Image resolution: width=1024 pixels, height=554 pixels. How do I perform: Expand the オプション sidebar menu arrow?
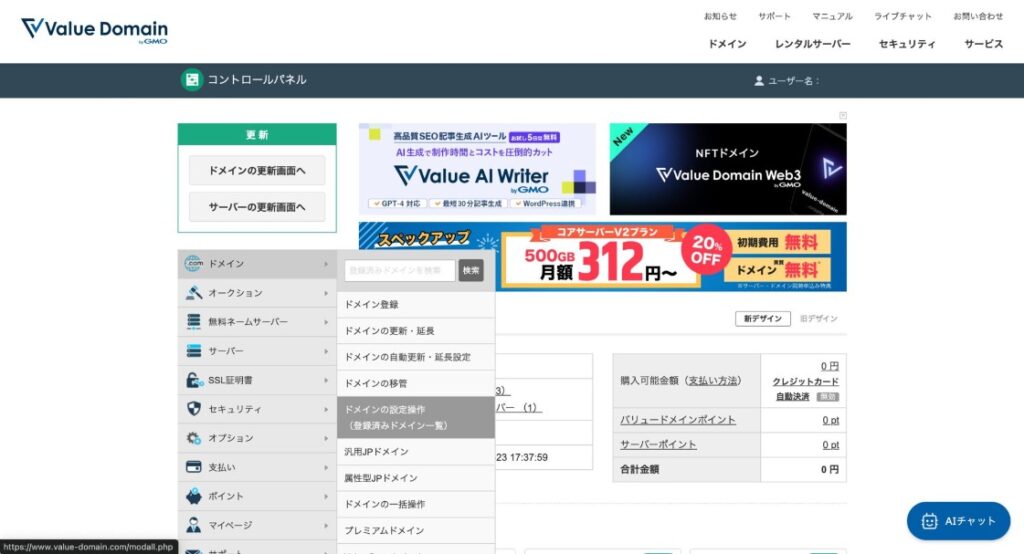[x=326, y=438]
